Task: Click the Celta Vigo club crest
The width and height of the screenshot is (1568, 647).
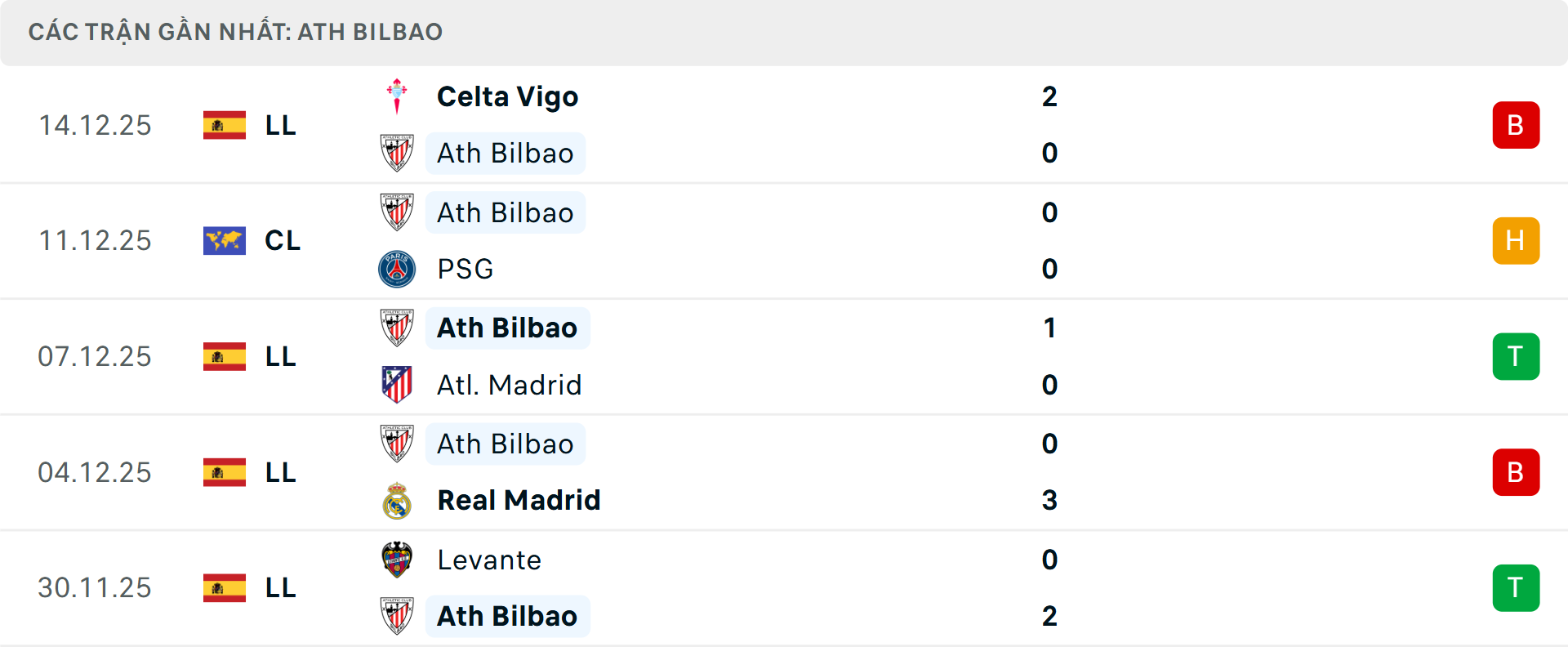Action: click(397, 96)
